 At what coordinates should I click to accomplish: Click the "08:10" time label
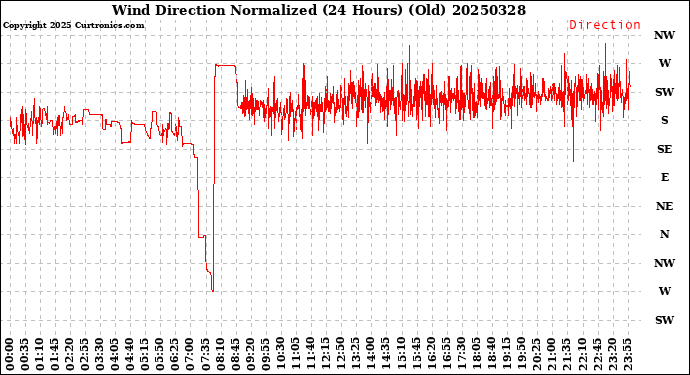point(220,354)
